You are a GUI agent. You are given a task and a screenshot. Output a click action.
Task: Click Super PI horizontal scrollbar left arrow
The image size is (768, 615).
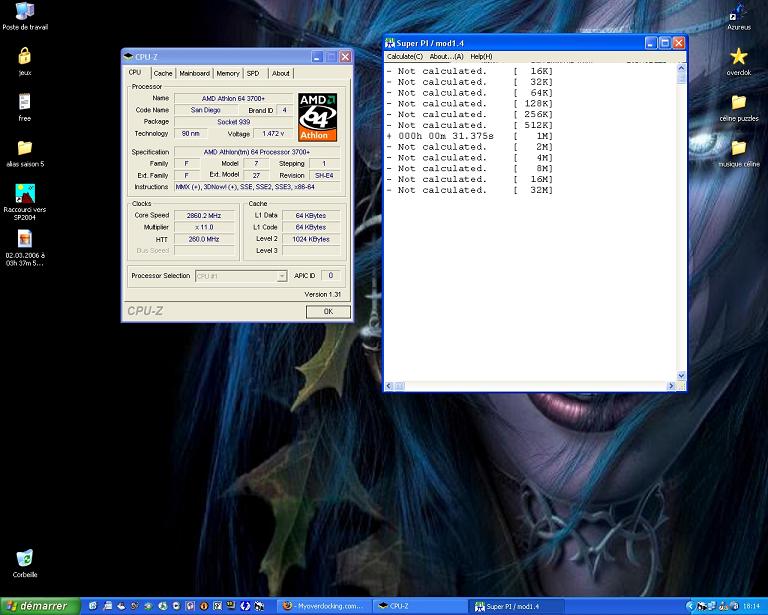pyautogui.click(x=389, y=386)
